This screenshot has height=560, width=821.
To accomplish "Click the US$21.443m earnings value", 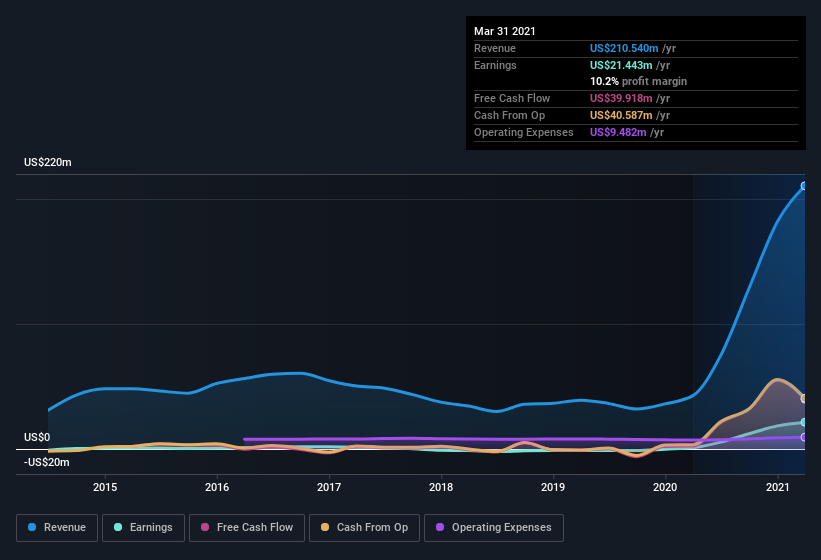I will (x=621, y=65).
